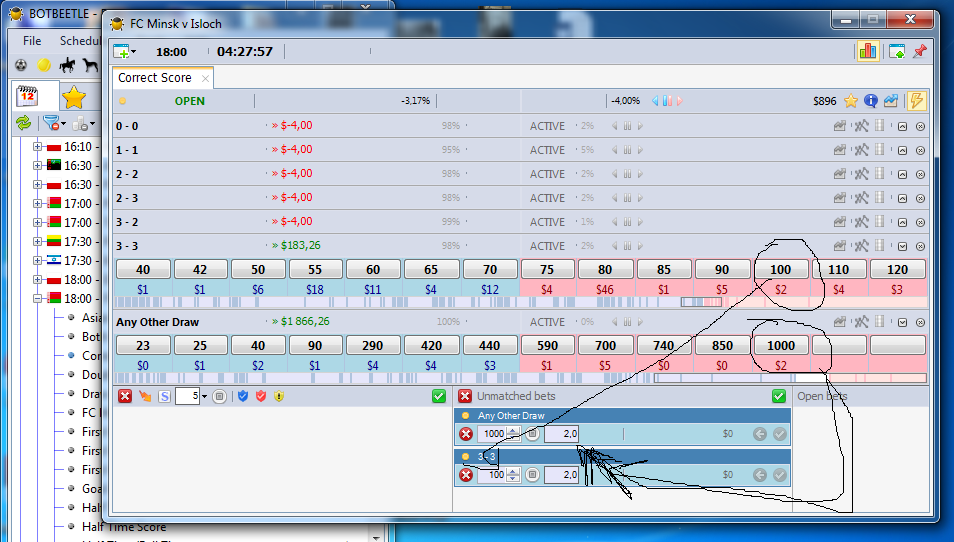The width and height of the screenshot is (954, 542).
Task: Click the green checkmark in Unmatched bets header
Action: 779,396
